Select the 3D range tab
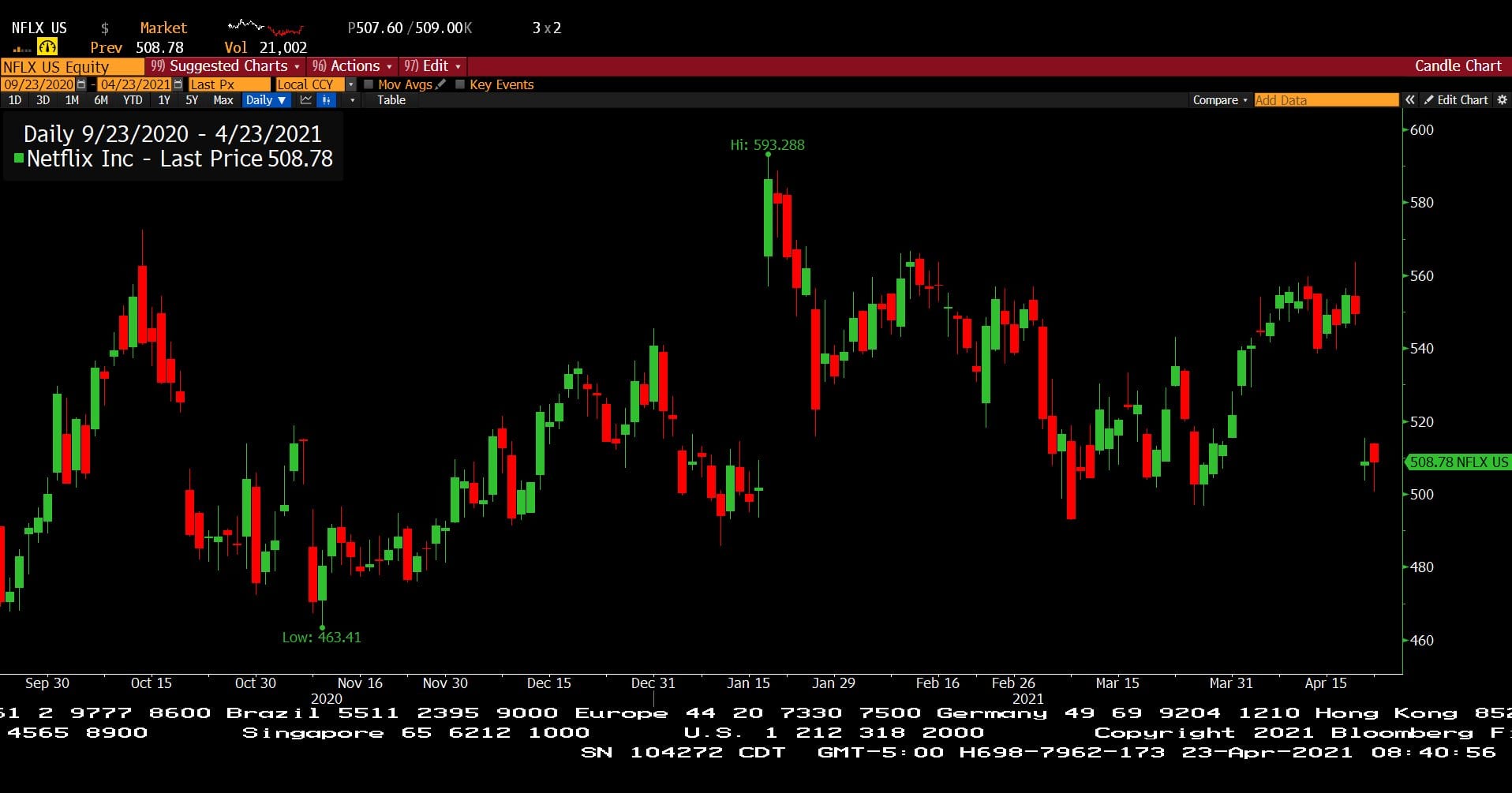 [43, 100]
